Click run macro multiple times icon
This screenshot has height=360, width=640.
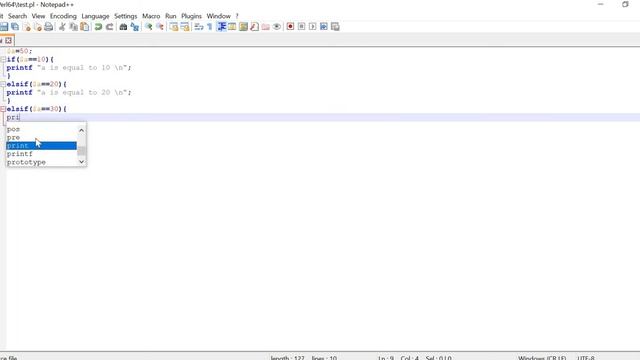point(324,27)
